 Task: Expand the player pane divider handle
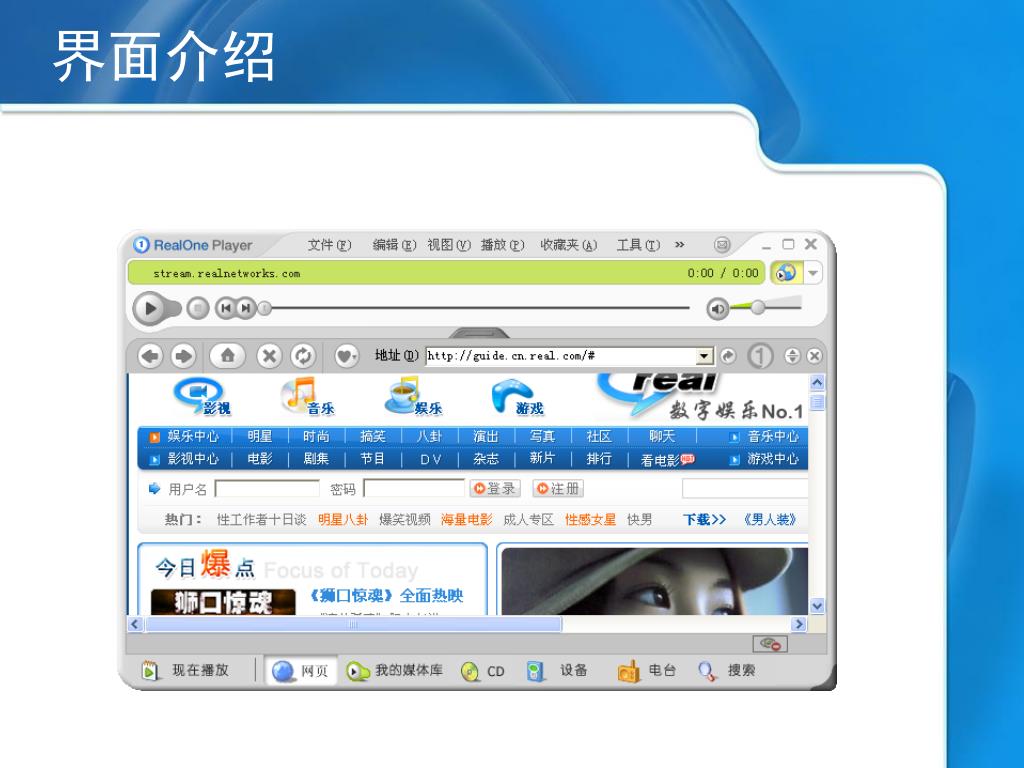(x=479, y=333)
